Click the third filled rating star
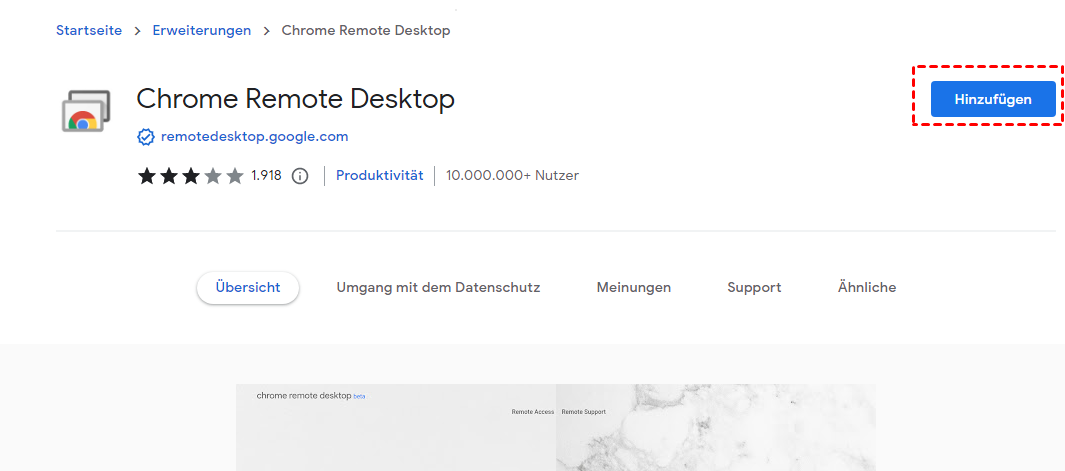 pos(191,176)
